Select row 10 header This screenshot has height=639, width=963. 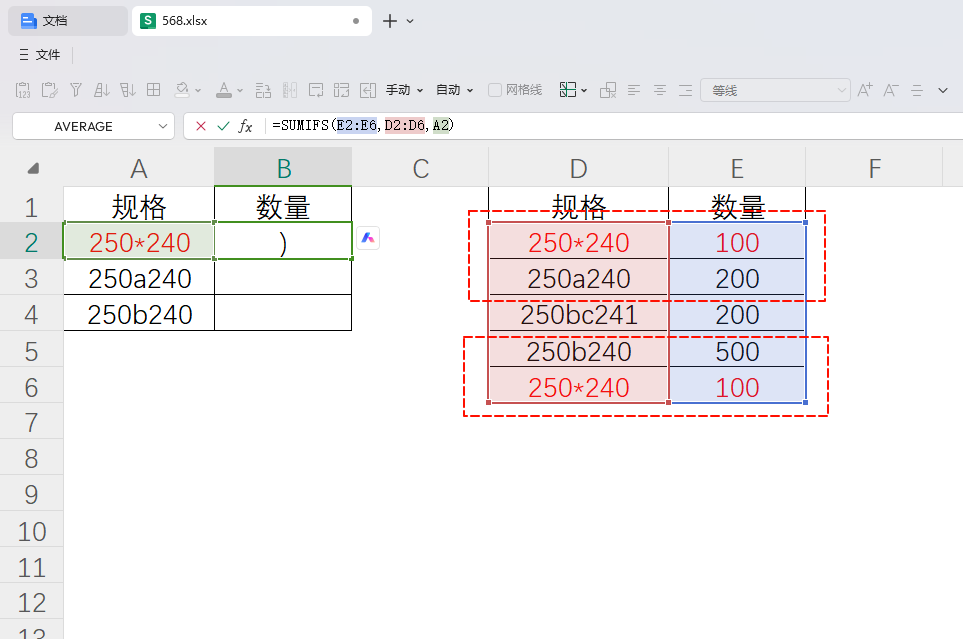tap(31, 531)
